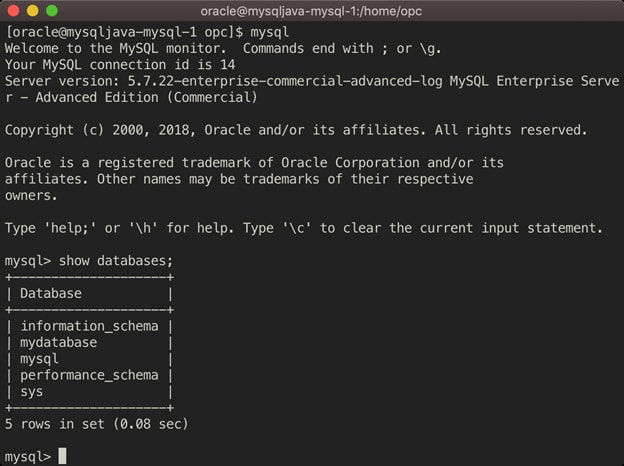Viewport: 624px width, 466px height.
Task: Click the performance_schema database row
Action: [89, 375]
